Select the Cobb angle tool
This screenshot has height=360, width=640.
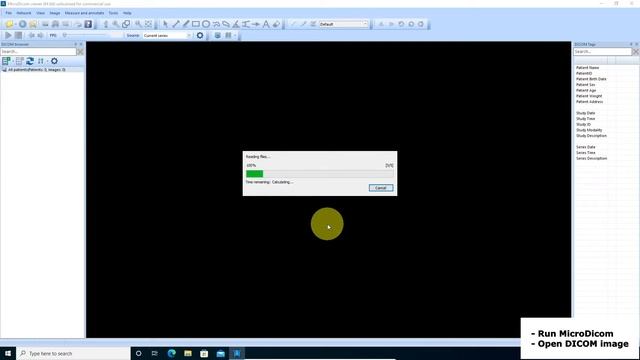246,24
